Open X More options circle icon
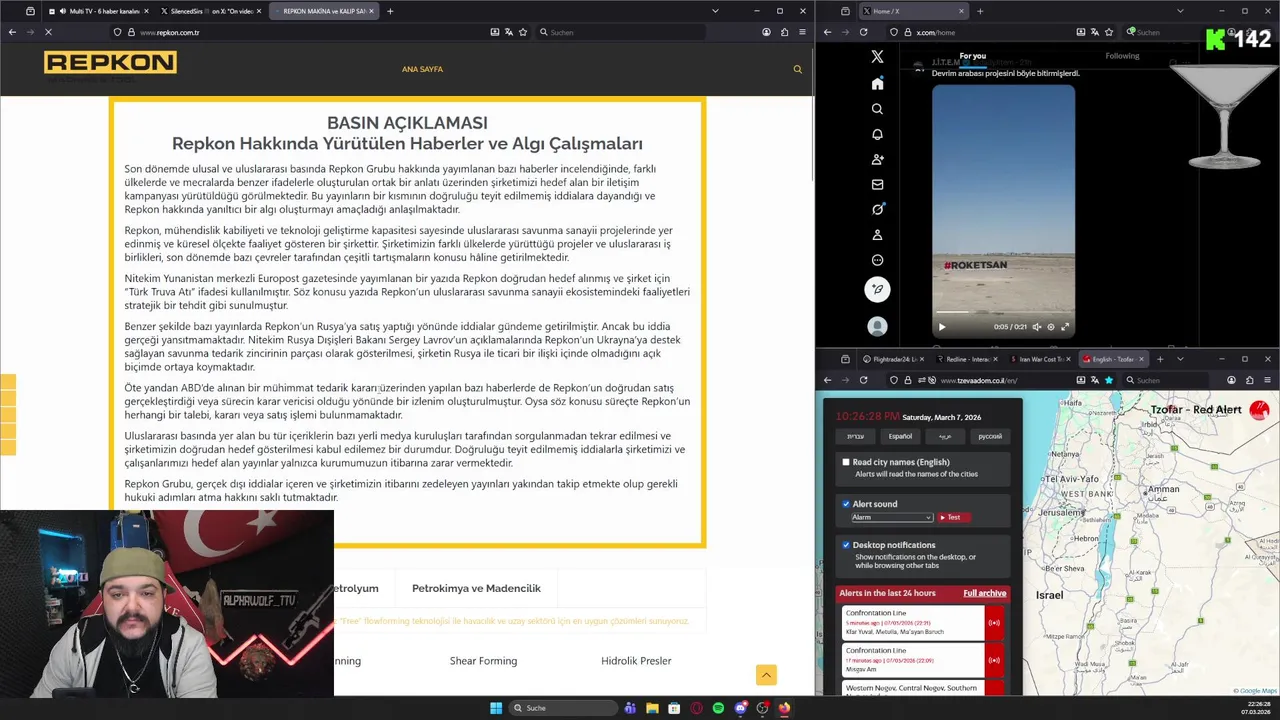1280x720 pixels. [x=877, y=260]
